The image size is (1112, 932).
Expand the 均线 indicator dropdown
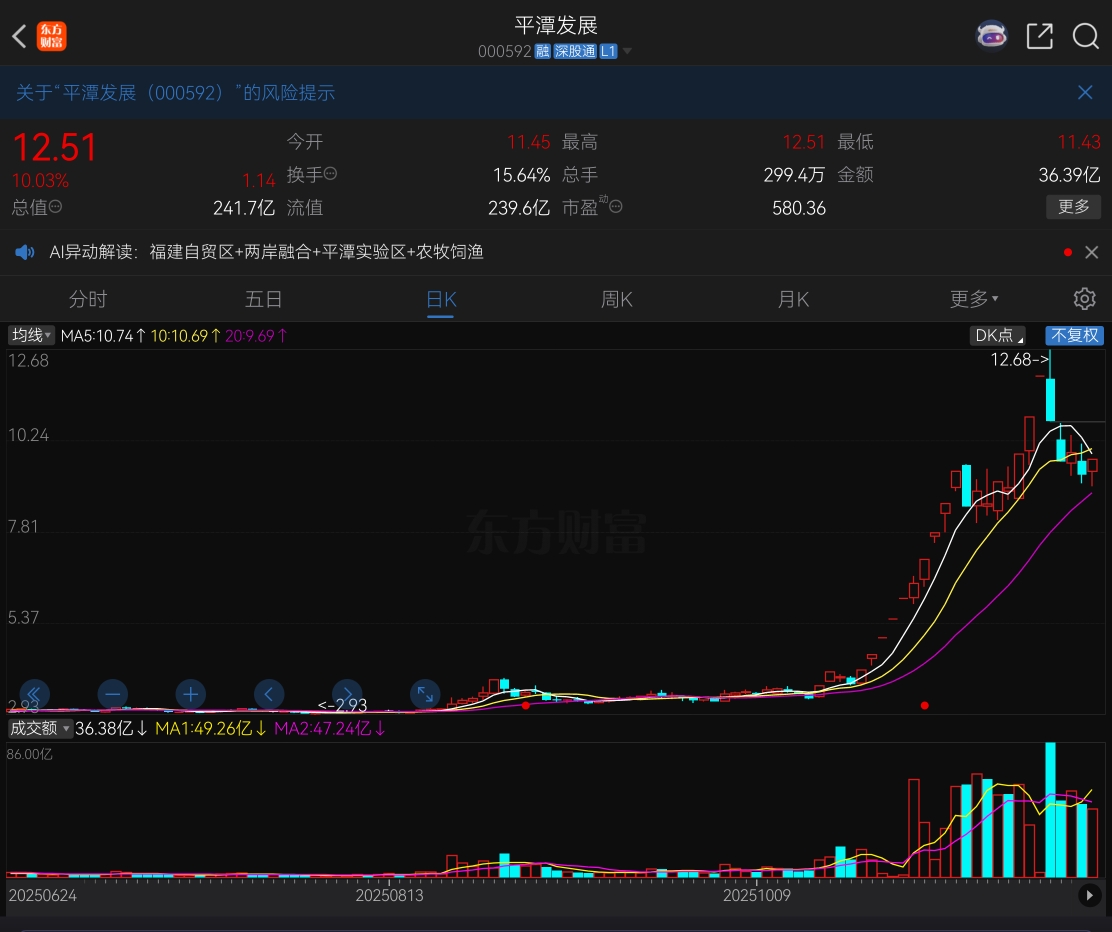coord(31,335)
